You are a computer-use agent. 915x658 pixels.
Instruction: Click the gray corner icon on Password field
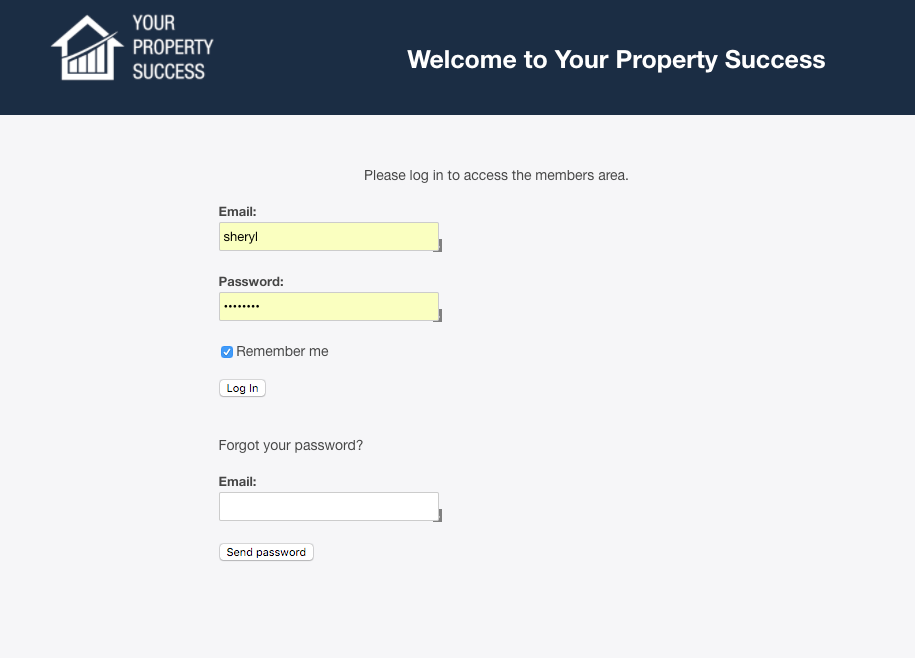438,316
